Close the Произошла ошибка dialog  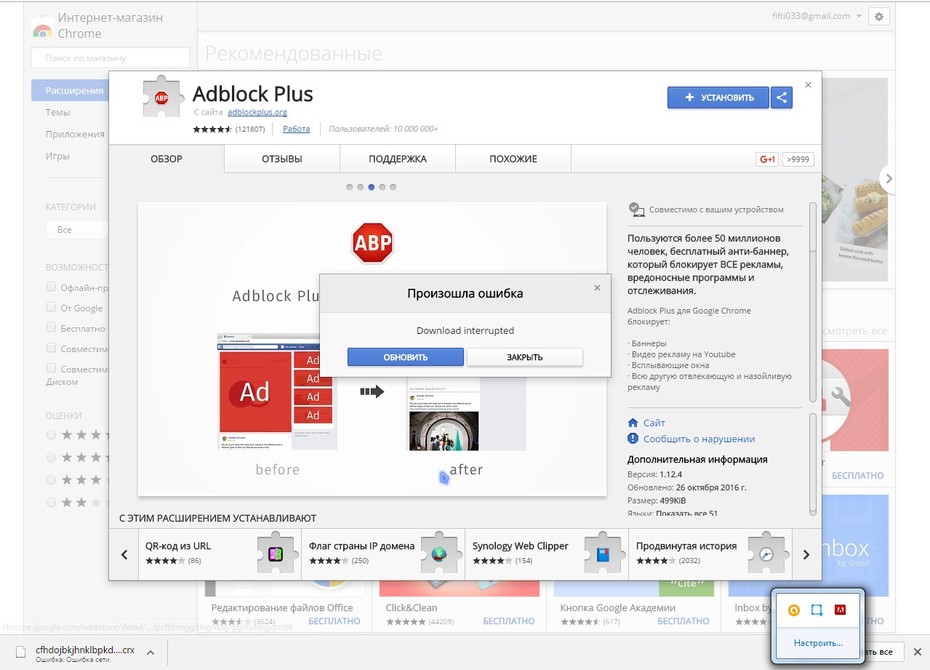point(597,288)
